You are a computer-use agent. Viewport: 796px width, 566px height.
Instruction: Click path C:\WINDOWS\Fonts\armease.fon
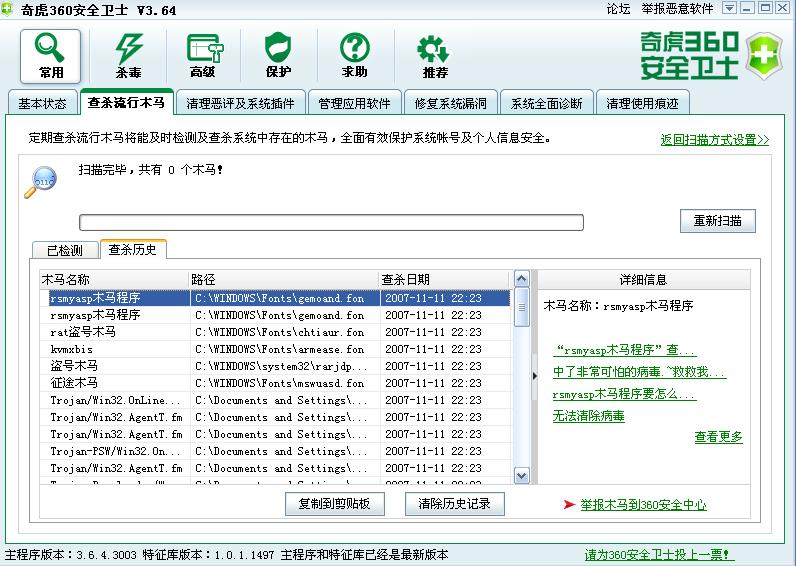[280, 349]
